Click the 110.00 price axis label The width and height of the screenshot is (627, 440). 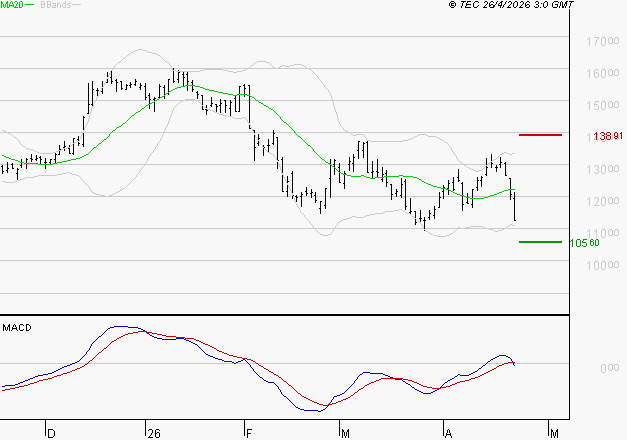coord(603,233)
